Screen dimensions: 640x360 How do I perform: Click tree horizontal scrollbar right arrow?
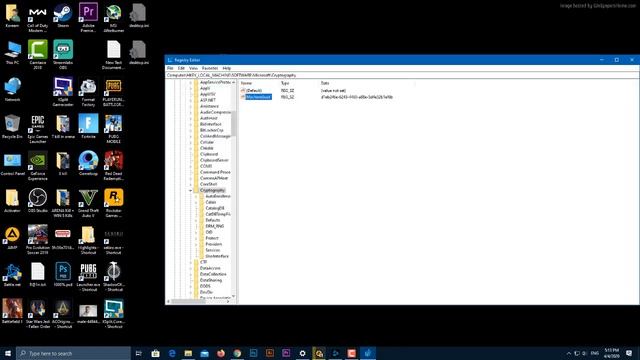(228, 301)
